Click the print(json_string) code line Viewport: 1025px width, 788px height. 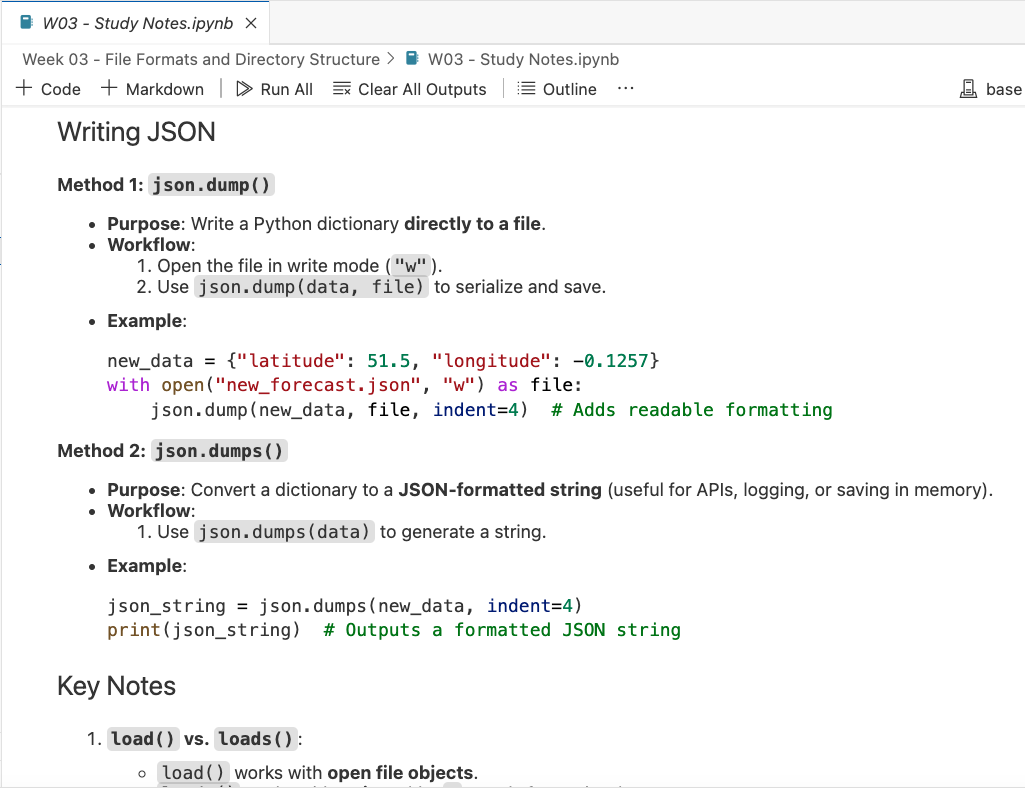[x=204, y=630]
